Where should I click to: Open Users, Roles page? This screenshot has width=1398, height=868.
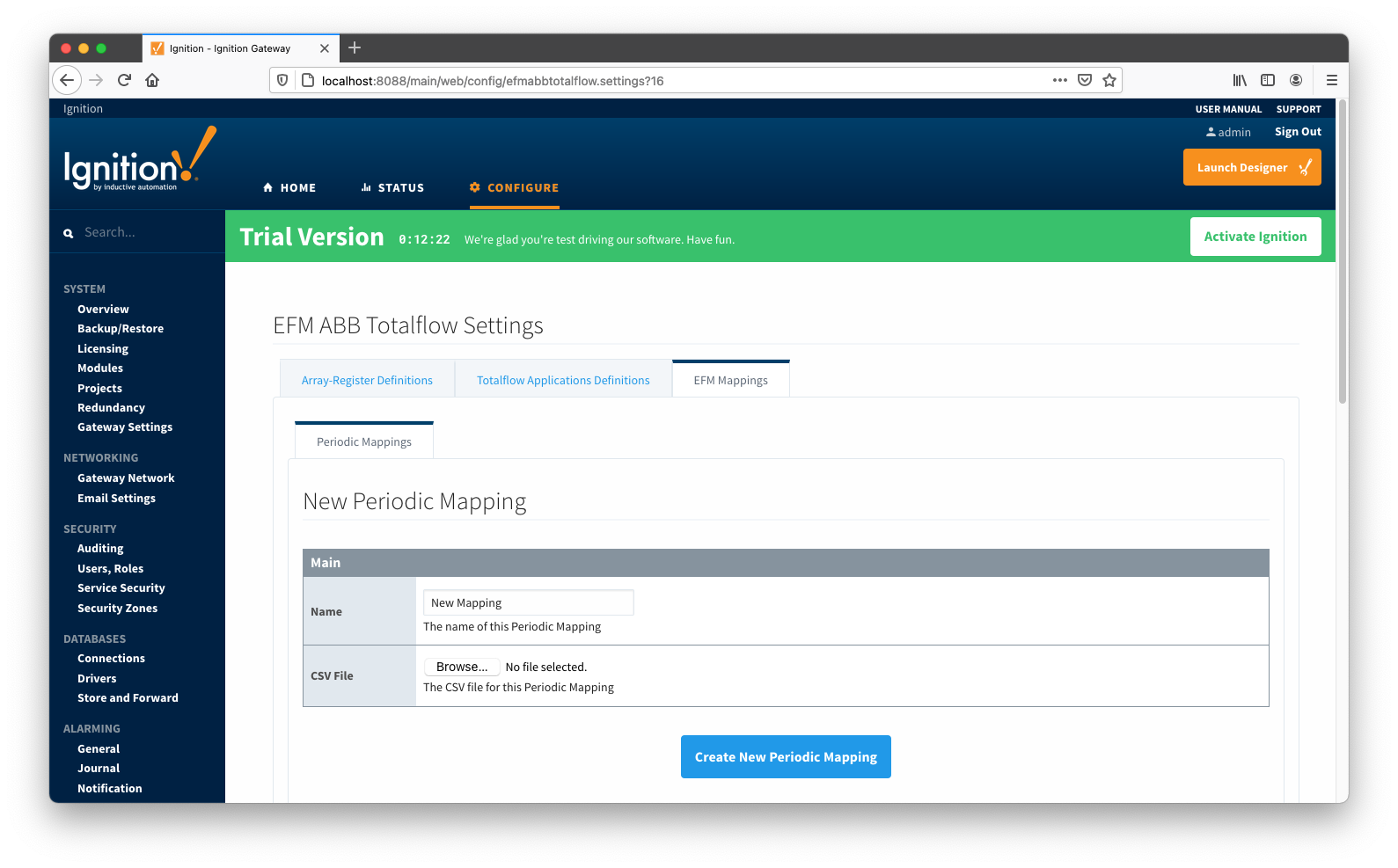[x=110, y=568]
